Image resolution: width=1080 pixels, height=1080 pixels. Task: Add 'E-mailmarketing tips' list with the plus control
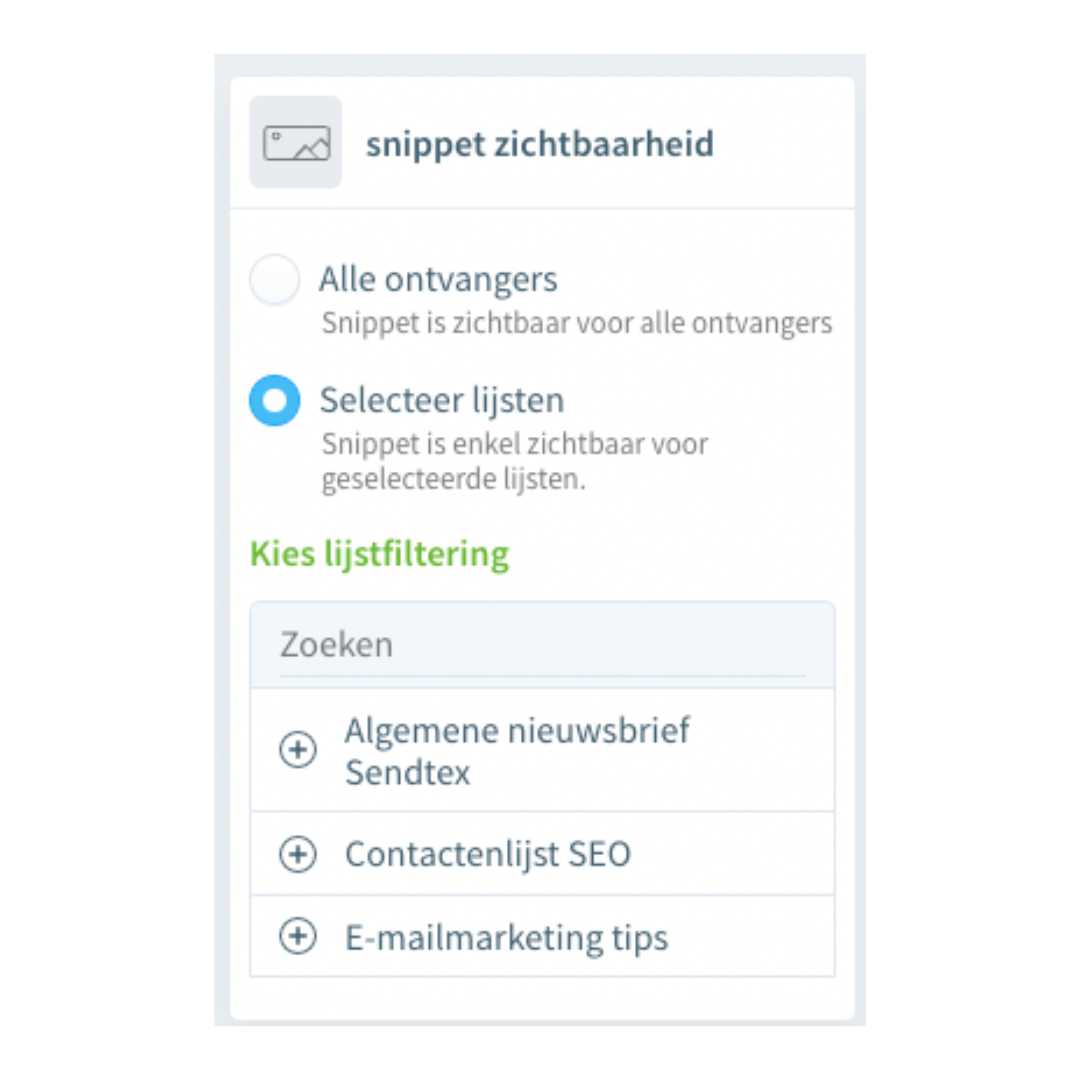[297, 937]
